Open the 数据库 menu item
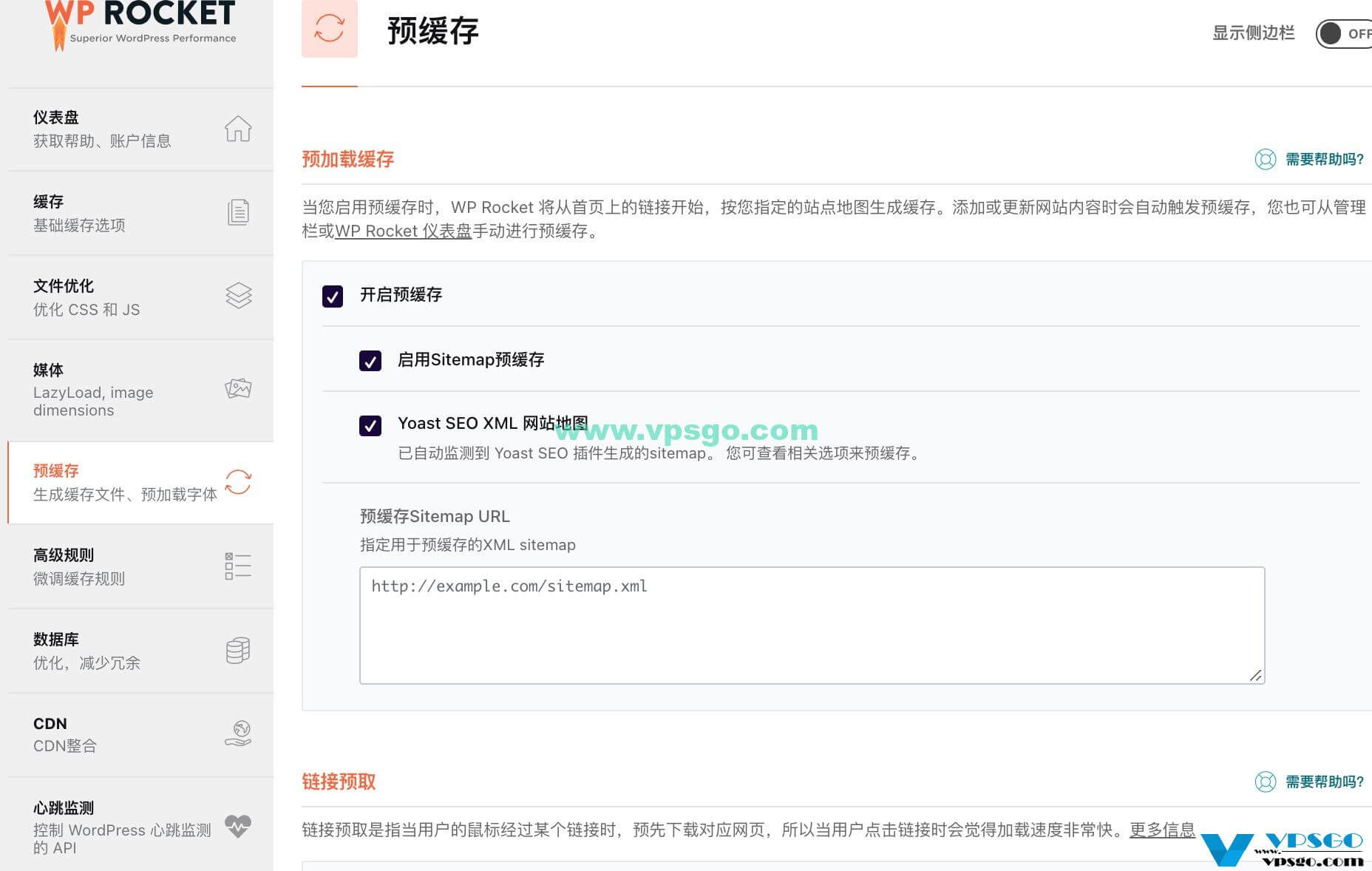The image size is (1372, 871). [140, 651]
